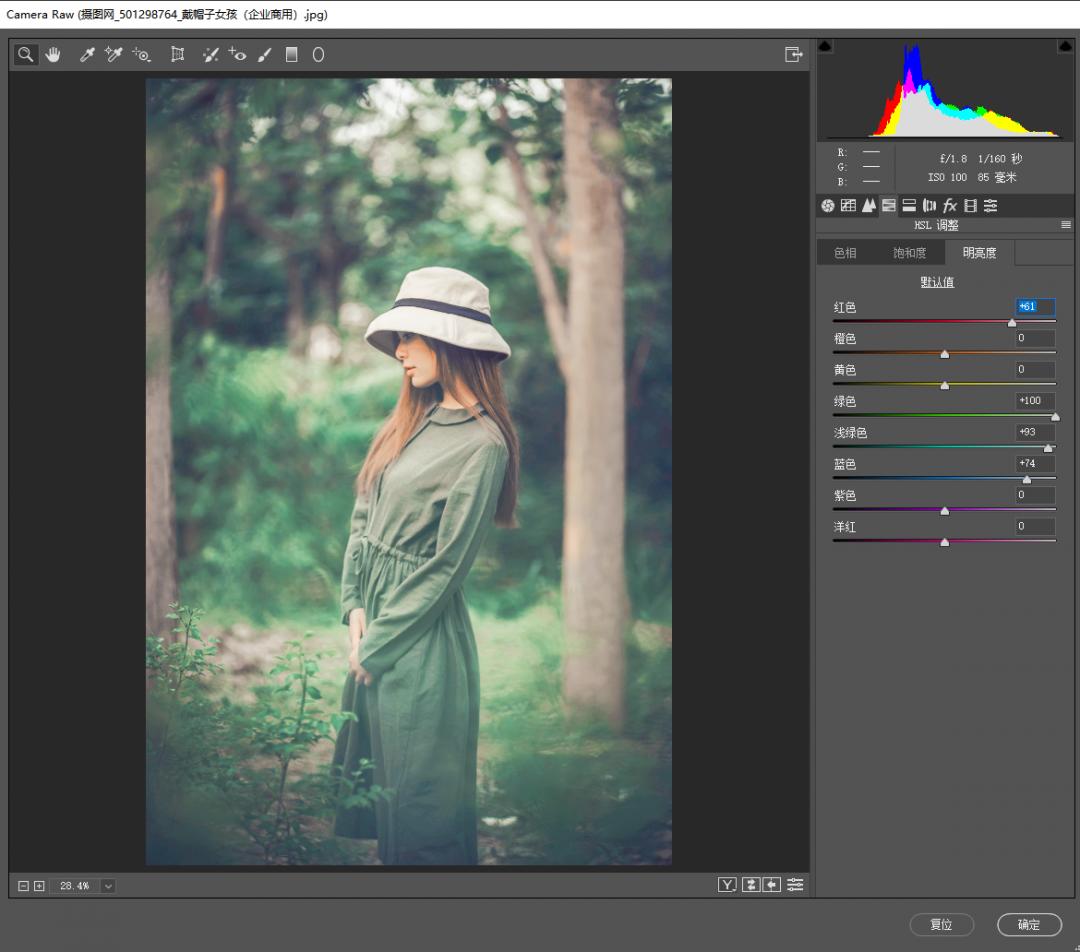Toggle the shadow clipping warning
Screen dimensions: 1080x952
825,47
